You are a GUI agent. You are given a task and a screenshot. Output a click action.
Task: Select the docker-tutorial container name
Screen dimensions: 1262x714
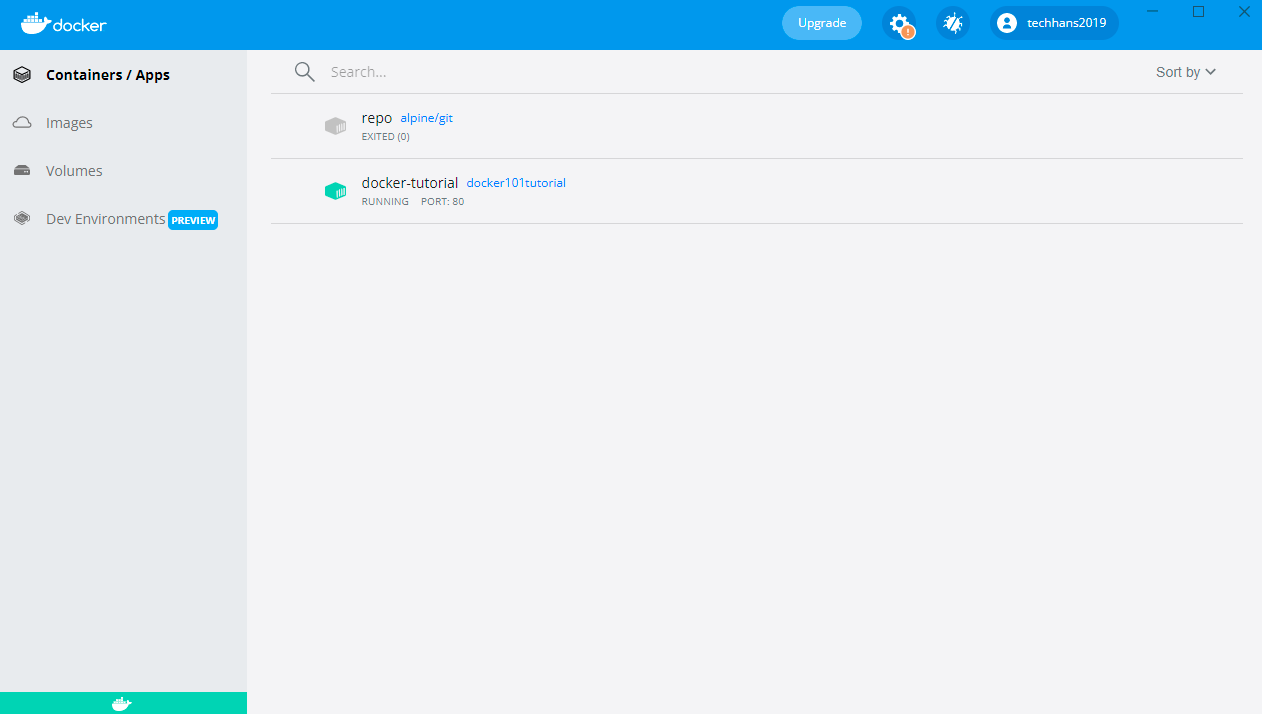click(x=410, y=183)
